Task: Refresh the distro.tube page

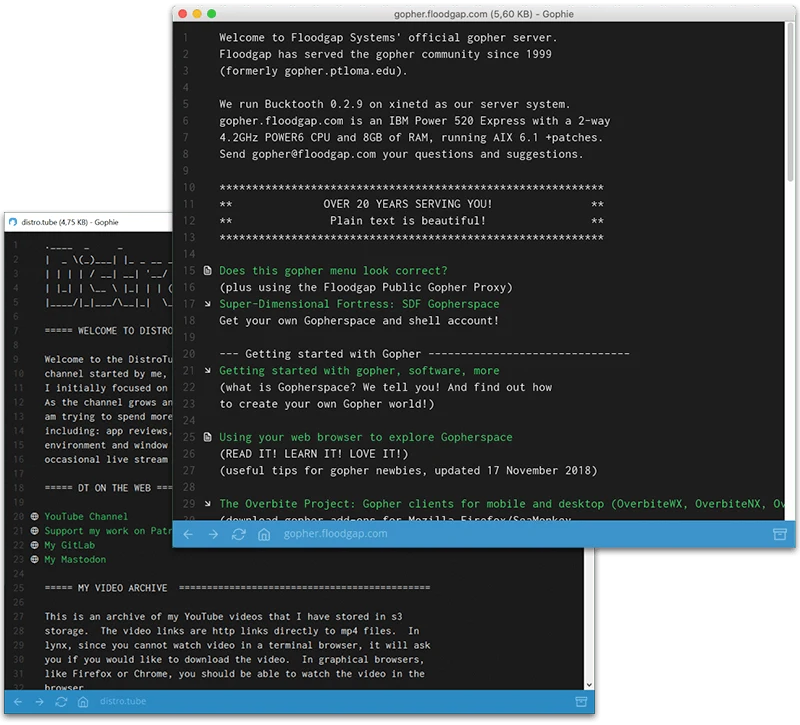Action: [61, 702]
